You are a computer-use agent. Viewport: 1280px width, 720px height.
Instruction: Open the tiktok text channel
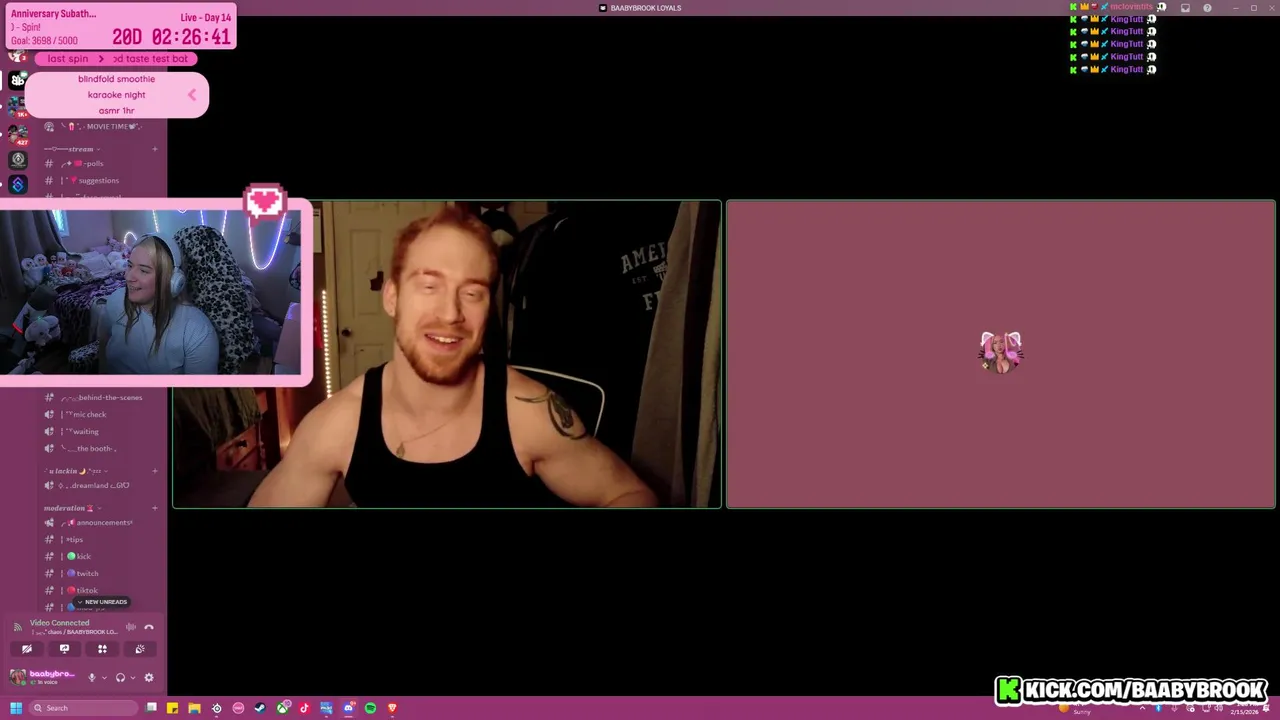pyautogui.click(x=99, y=590)
